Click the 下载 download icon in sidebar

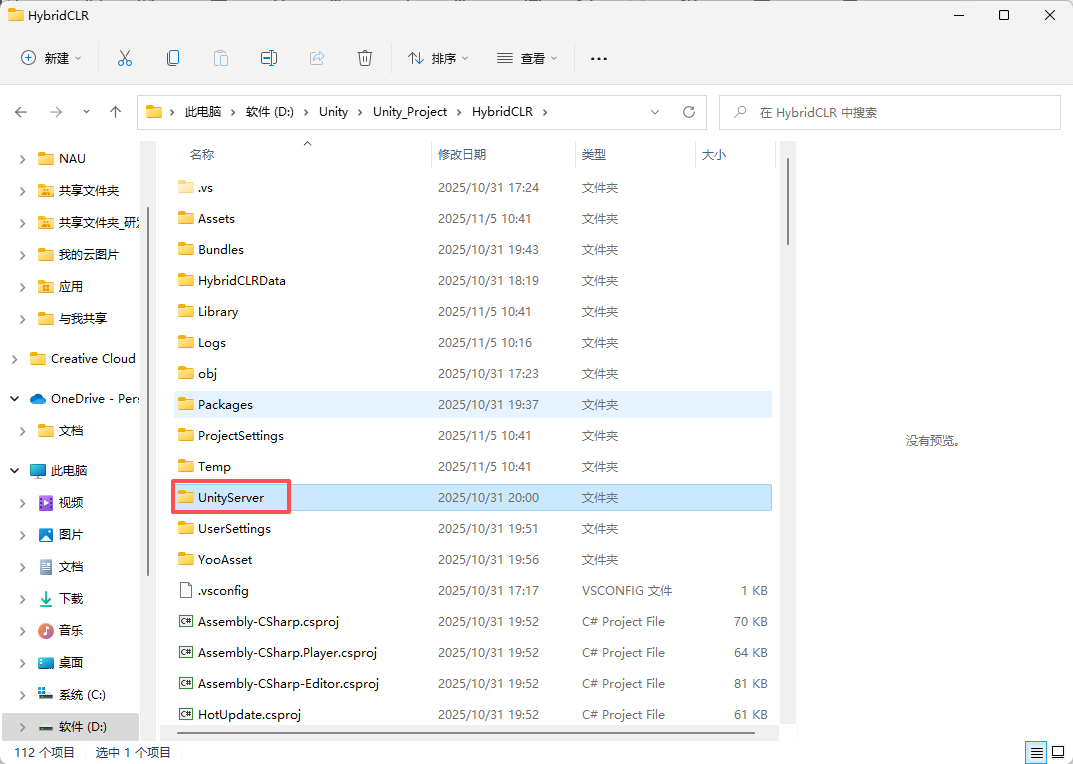pyautogui.click(x=46, y=599)
